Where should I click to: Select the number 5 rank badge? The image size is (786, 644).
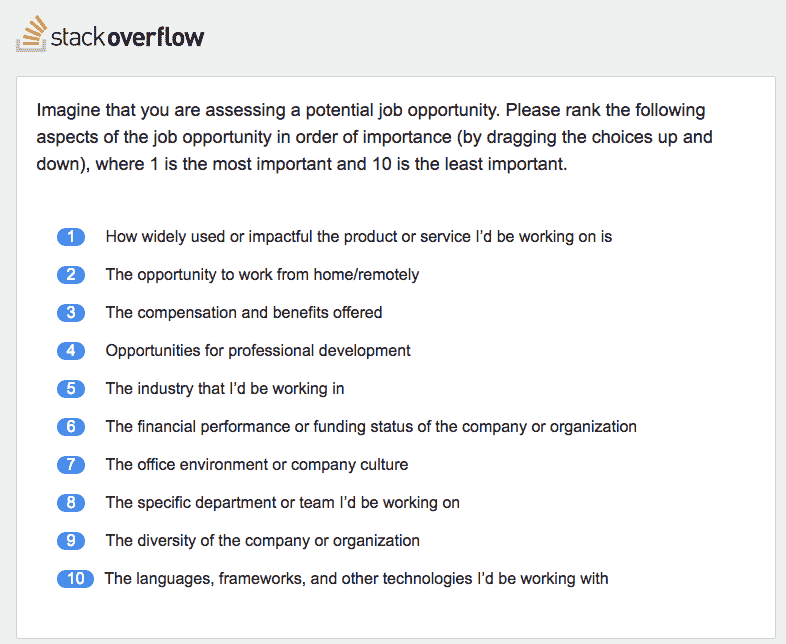71,389
